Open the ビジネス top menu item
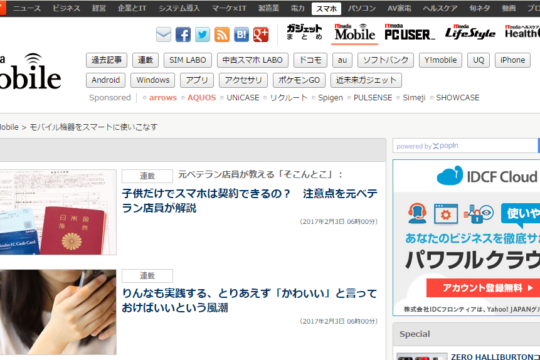540x360 pixels. coord(66,8)
